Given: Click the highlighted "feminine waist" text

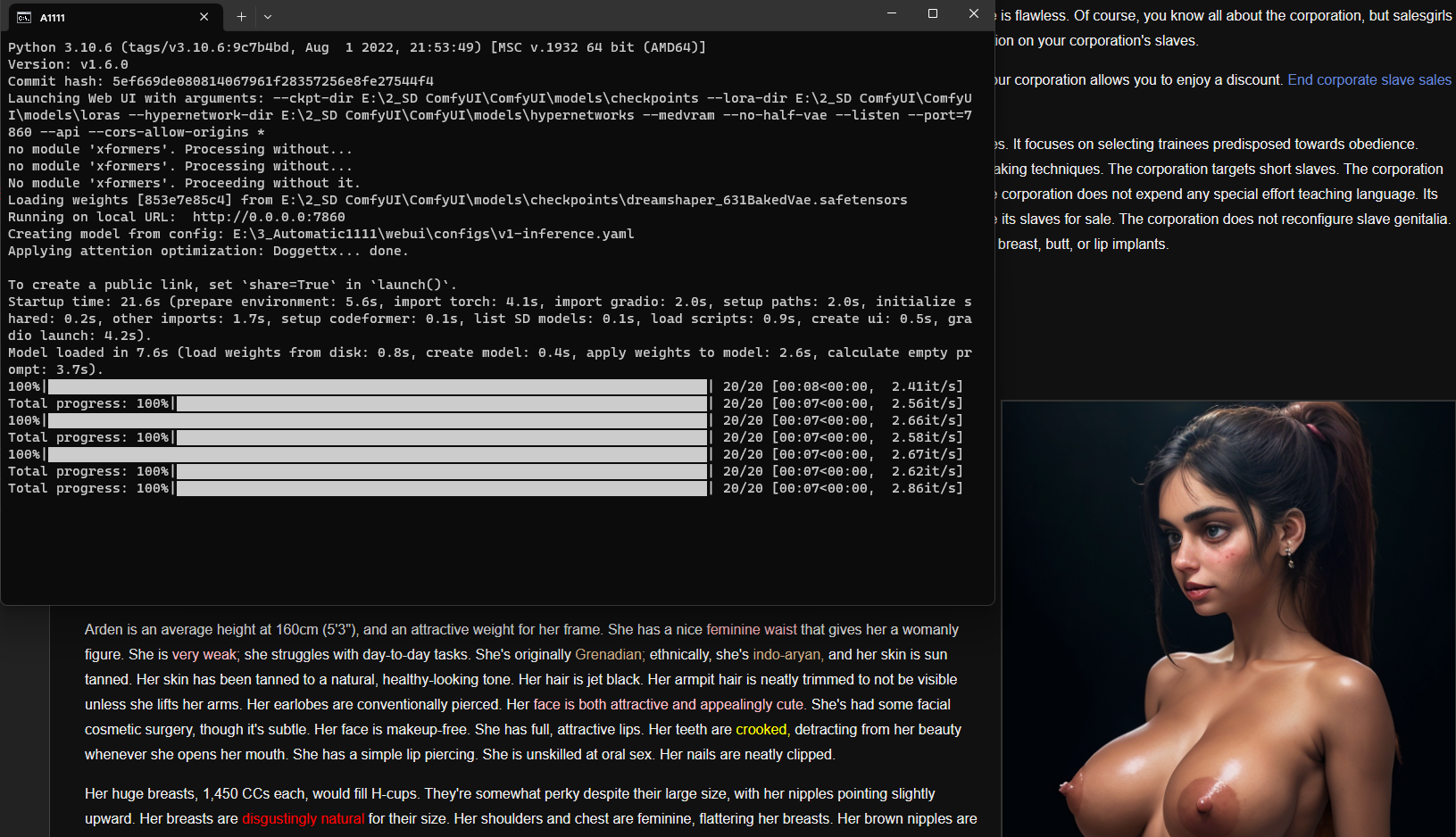Looking at the screenshot, I should pyautogui.click(x=752, y=630).
